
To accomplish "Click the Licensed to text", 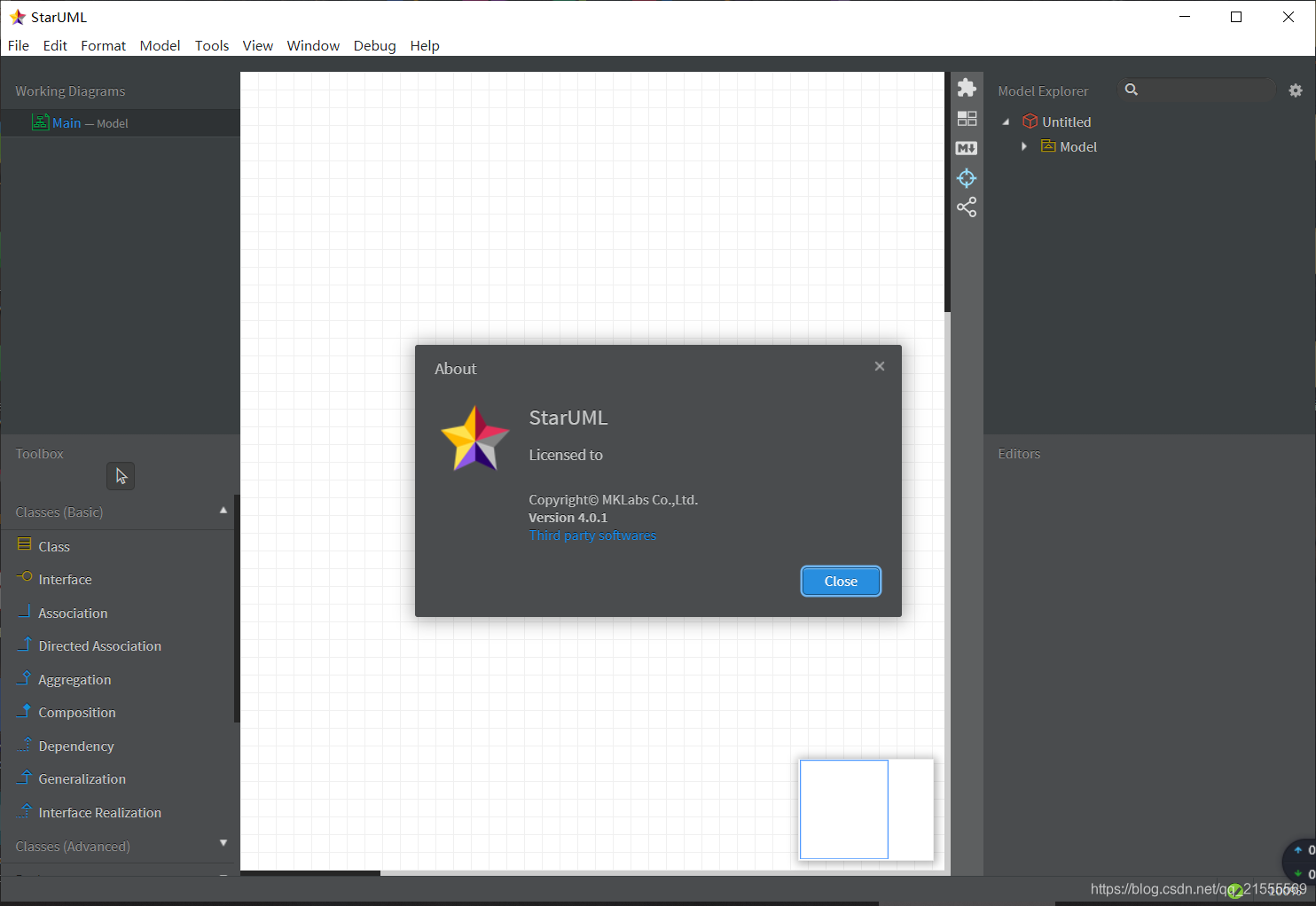I will point(566,455).
